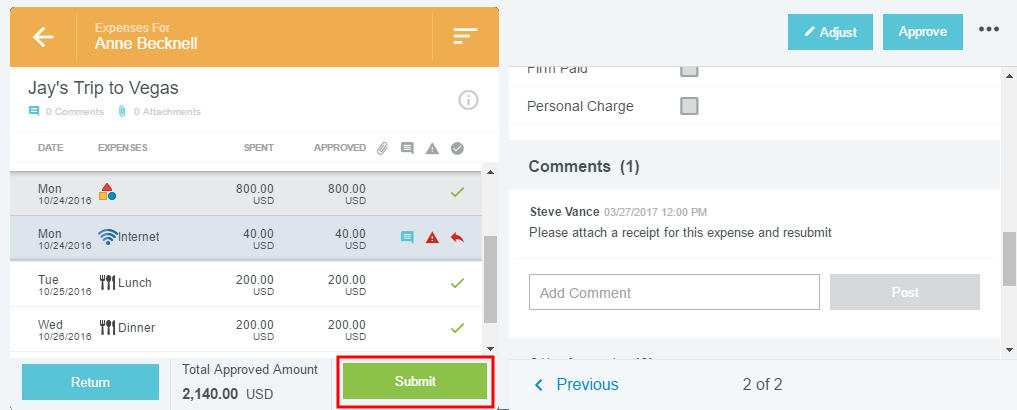The width and height of the screenshot is (1017, 410).
Task: Go to the Previous expense
Action: point(576,385)
